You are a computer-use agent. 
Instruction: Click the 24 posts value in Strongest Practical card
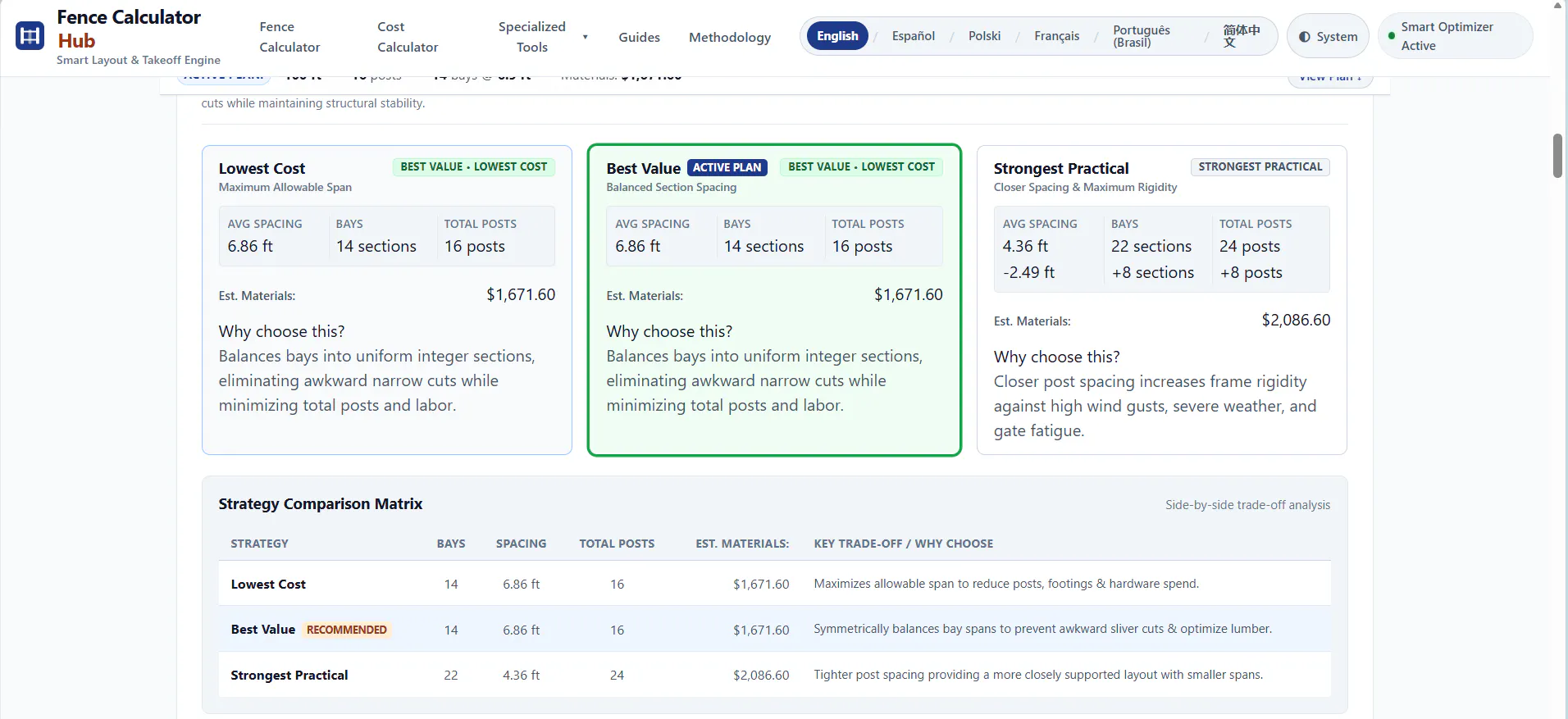1250,247
